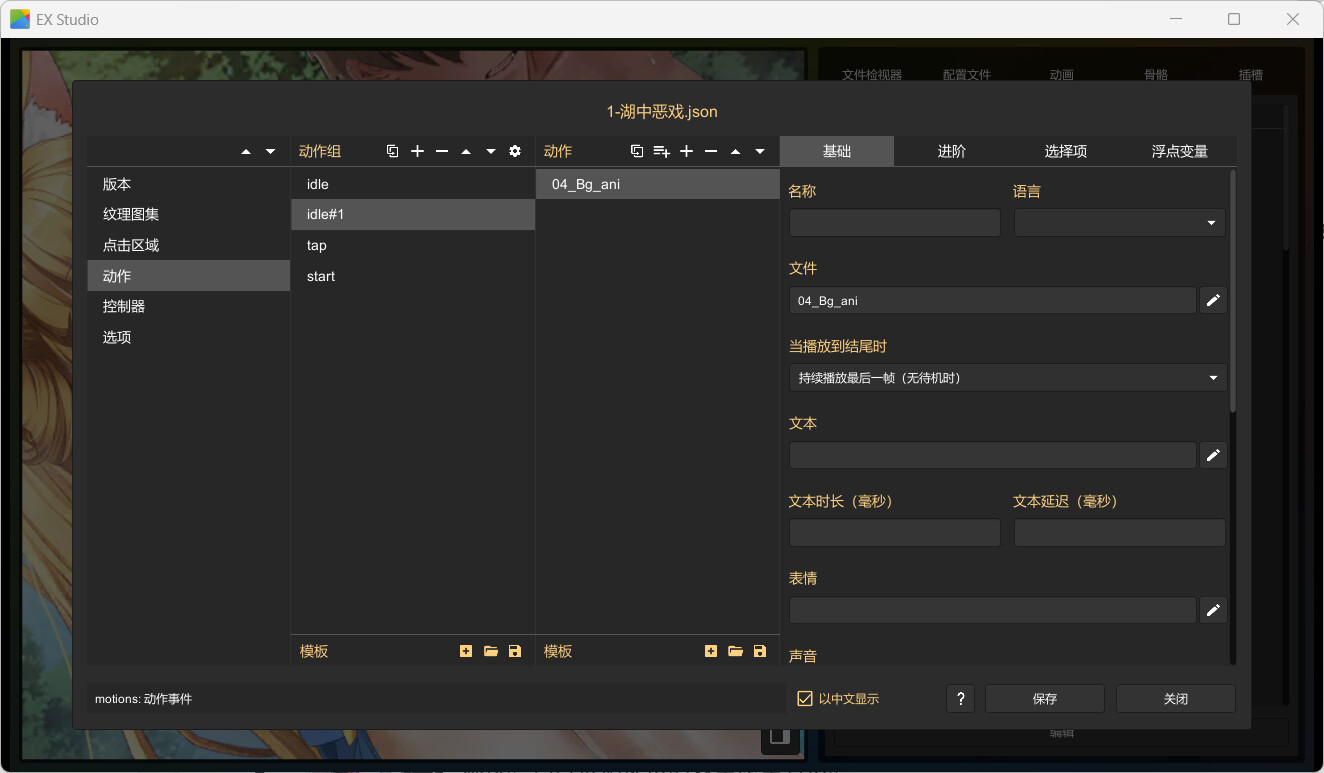This screenshot has height=773, width=1324.
Task: Open 文件检视器 tab in background window
Action: coord(872,75)
